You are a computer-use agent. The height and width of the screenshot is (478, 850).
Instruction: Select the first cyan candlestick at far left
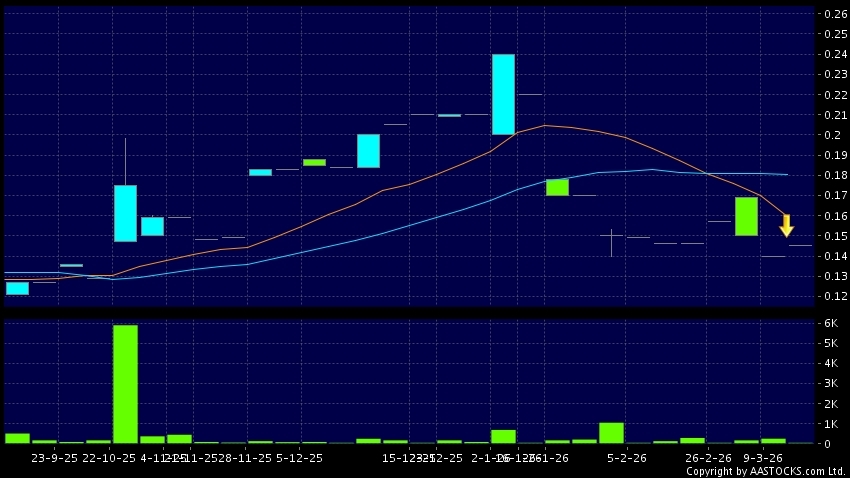click(x=17, y=288)
